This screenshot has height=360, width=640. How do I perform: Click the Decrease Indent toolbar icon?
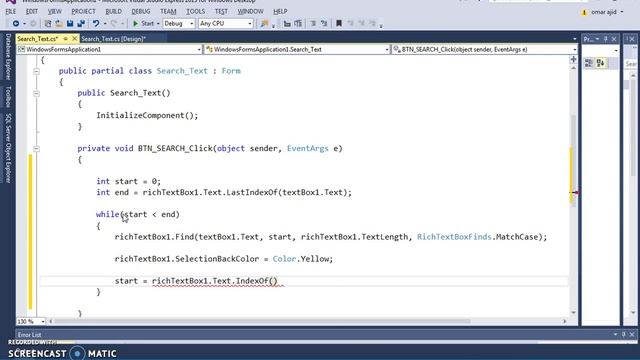pyautogui.click(x=287, y=24)
